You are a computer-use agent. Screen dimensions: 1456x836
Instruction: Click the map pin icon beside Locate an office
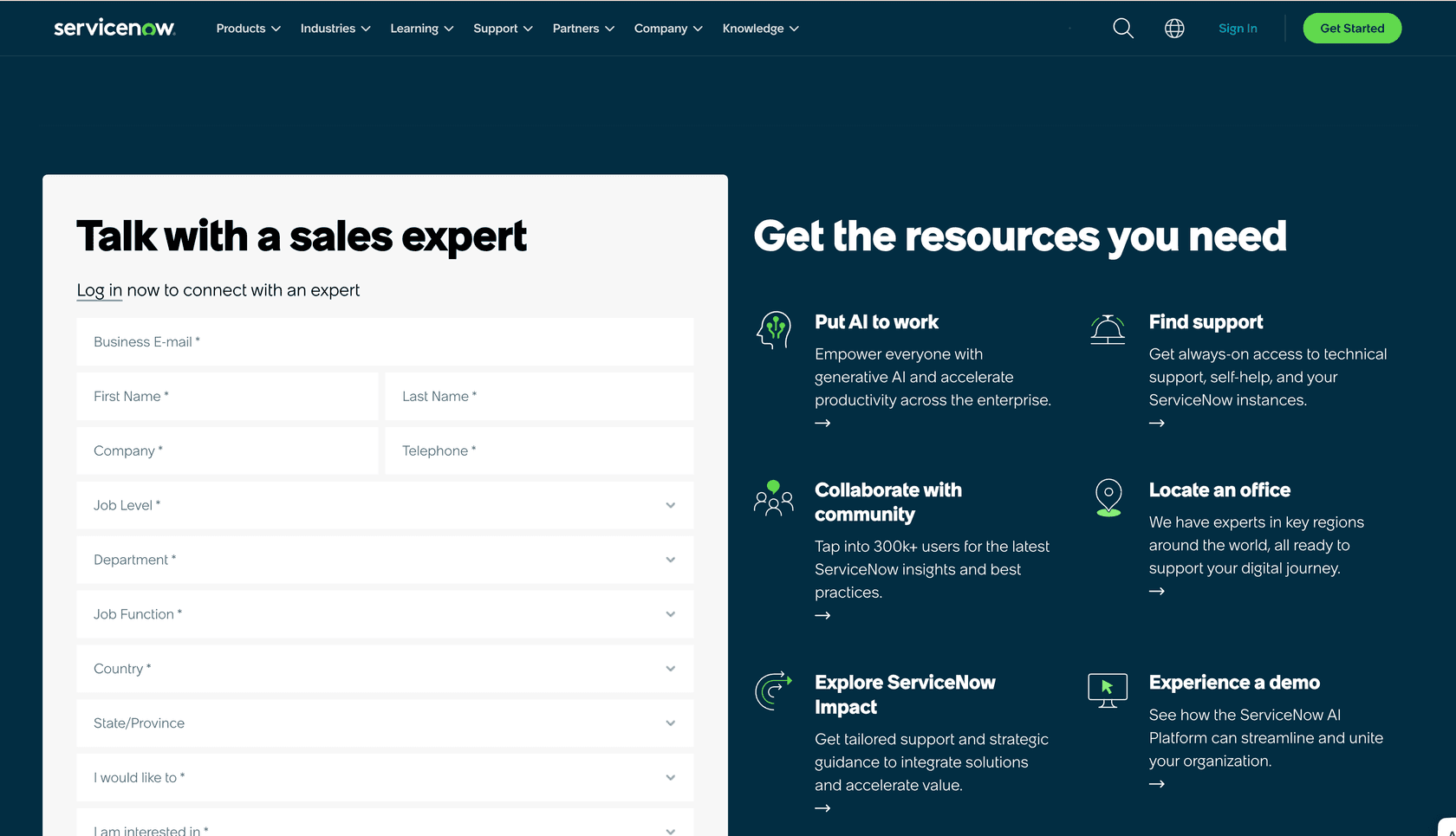tap(1108, 497)
